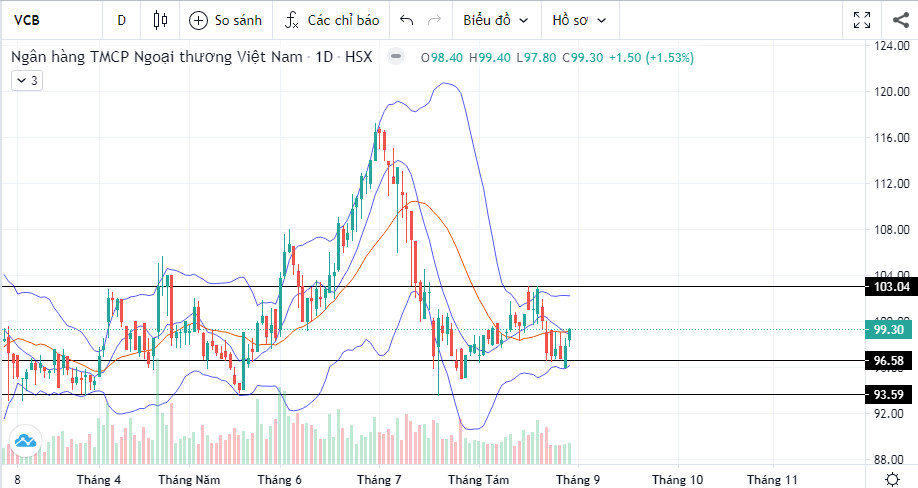Screen dimensions: 918x488
Task: Undo the last chart change
Action: click(x=405, y=20)
